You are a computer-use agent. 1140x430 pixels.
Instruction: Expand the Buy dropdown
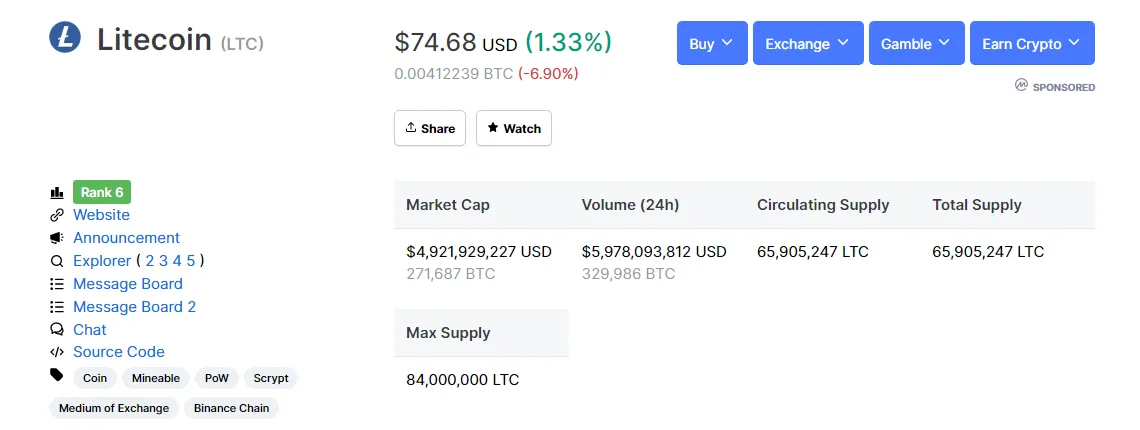click(x=712, y=44)
